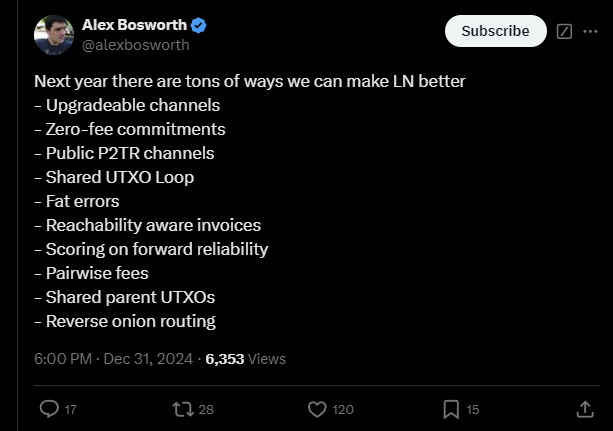This screenshot has height=431, width=613.
Task: Open the three-dot more options menu
Action: point(588,31)
